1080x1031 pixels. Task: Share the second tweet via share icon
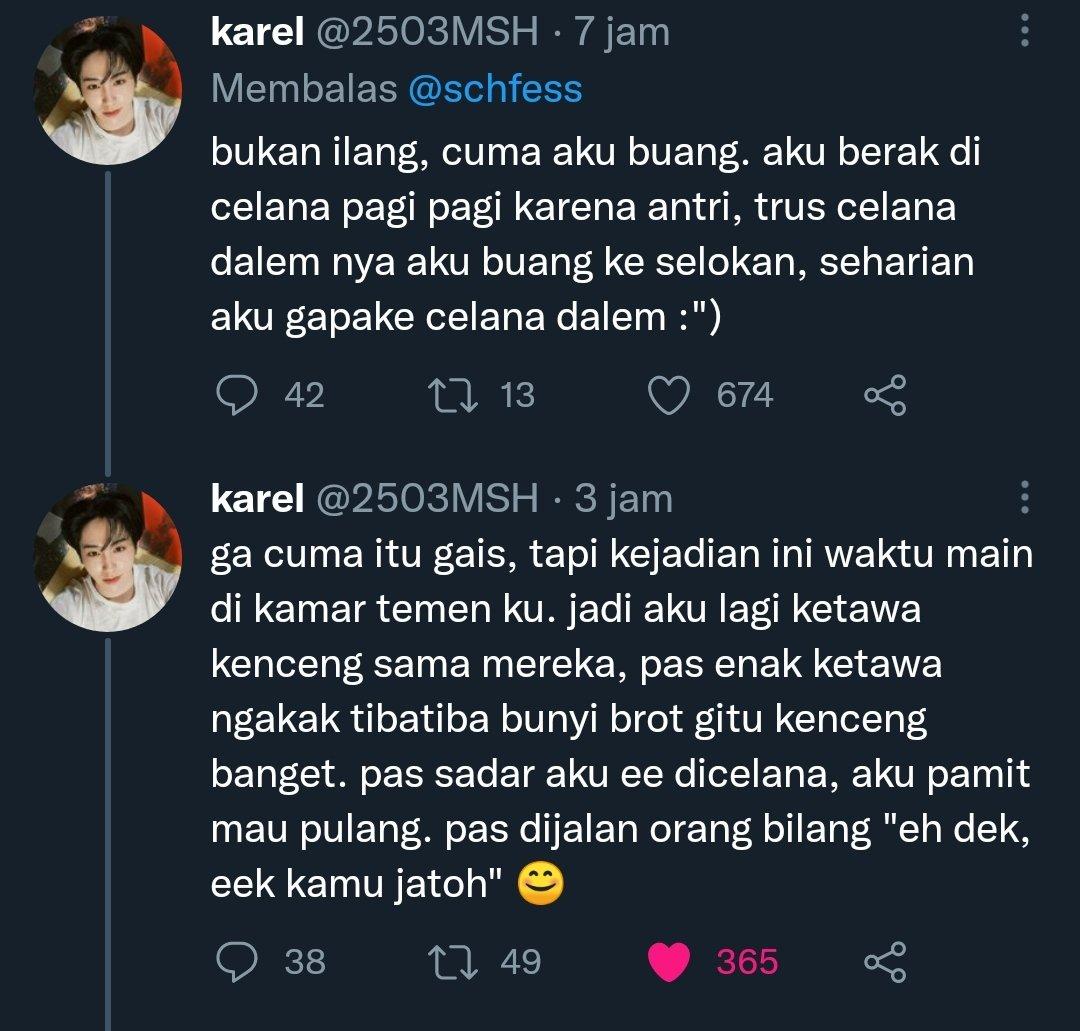click(885, 961)
